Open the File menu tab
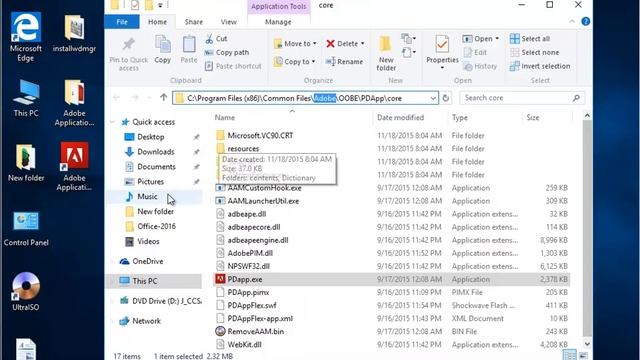 [122, 22]
